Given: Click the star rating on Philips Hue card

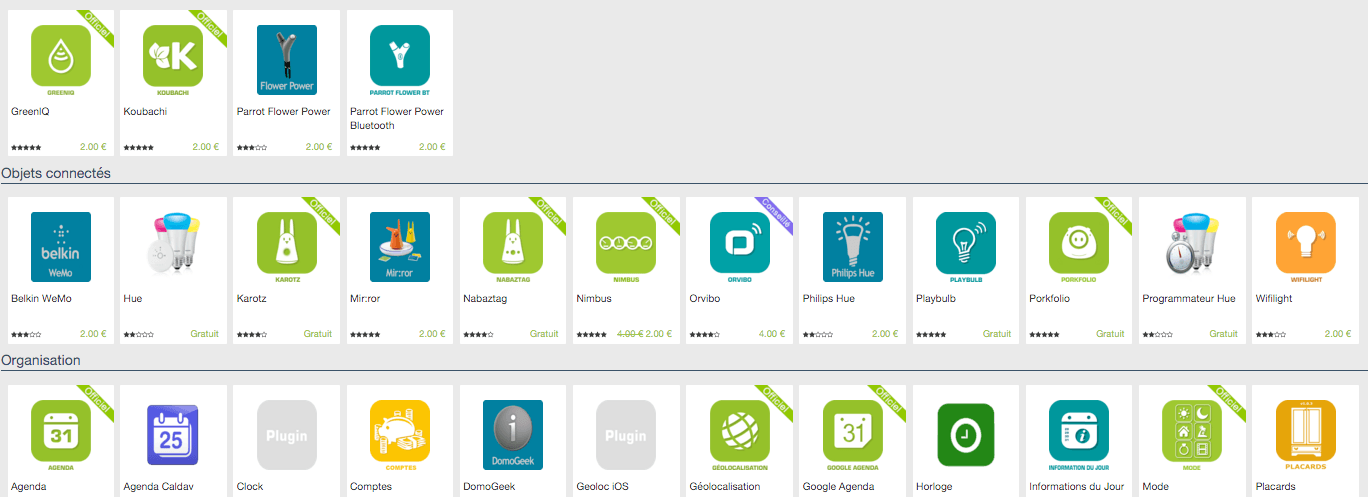Looking at the screenshot, I should click(817, 335).
